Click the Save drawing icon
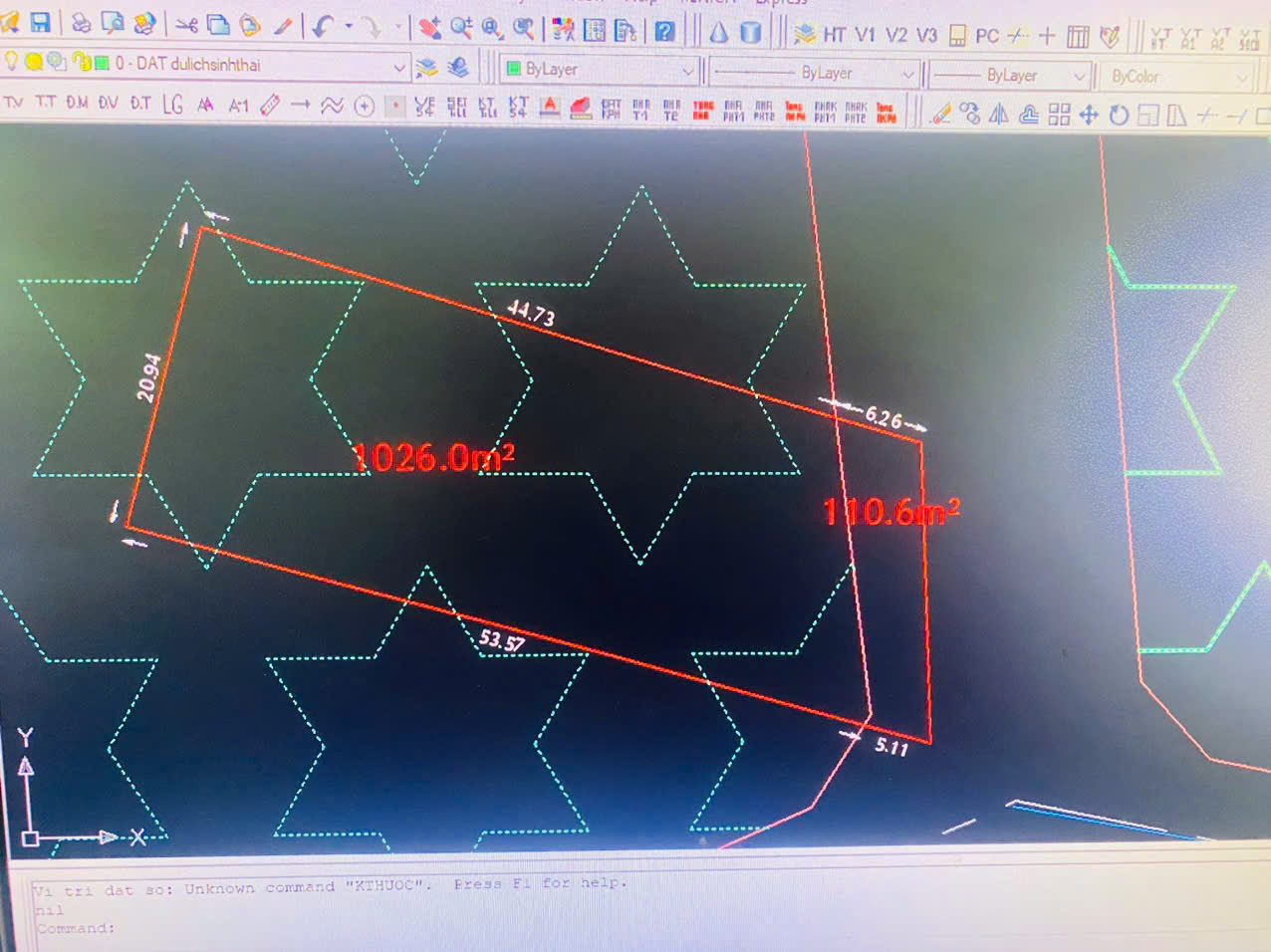This screenshot has height=952, width=1271. coord(40,23)
